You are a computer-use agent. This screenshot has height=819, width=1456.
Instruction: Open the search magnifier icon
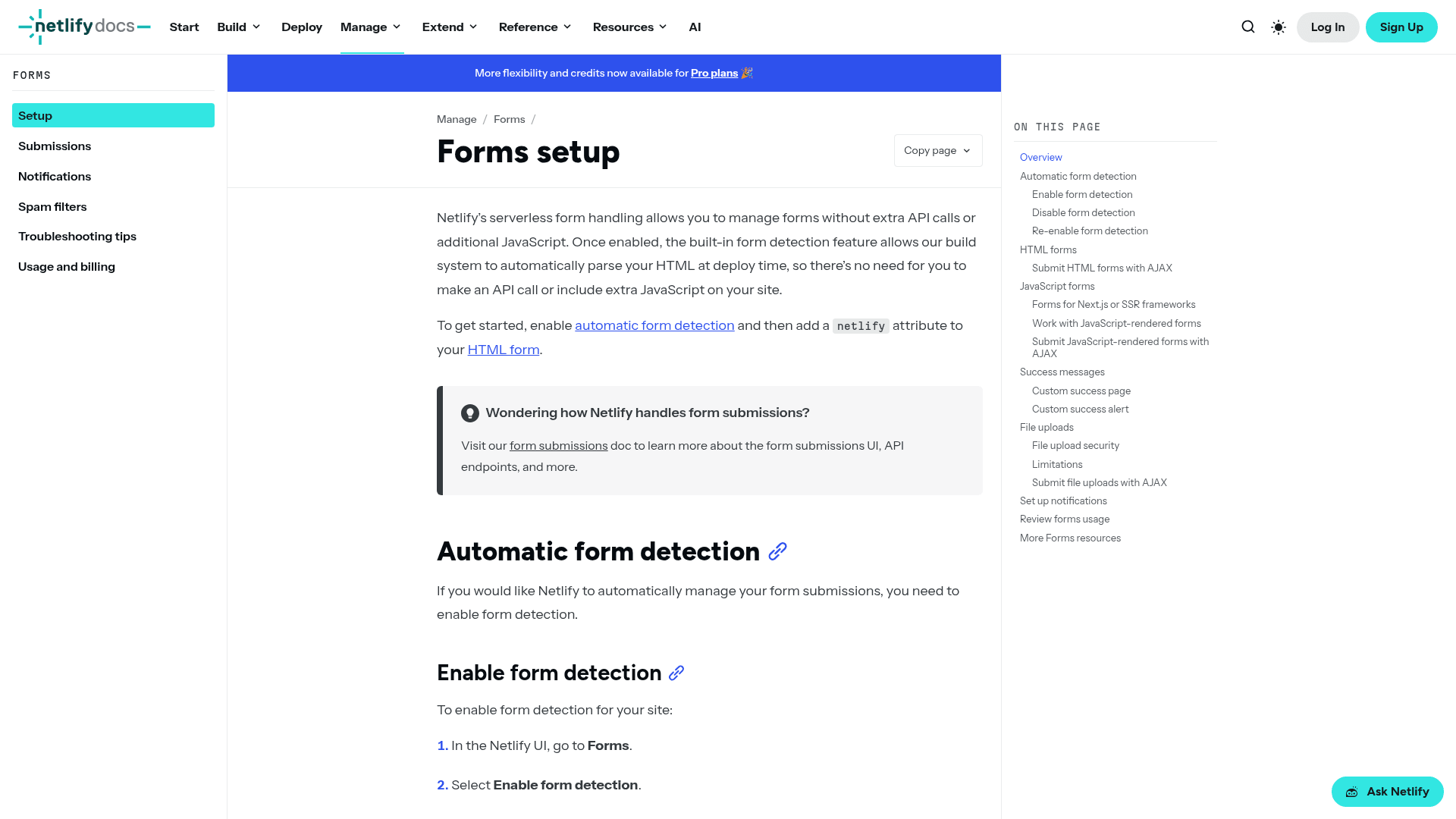point(1248,27)
